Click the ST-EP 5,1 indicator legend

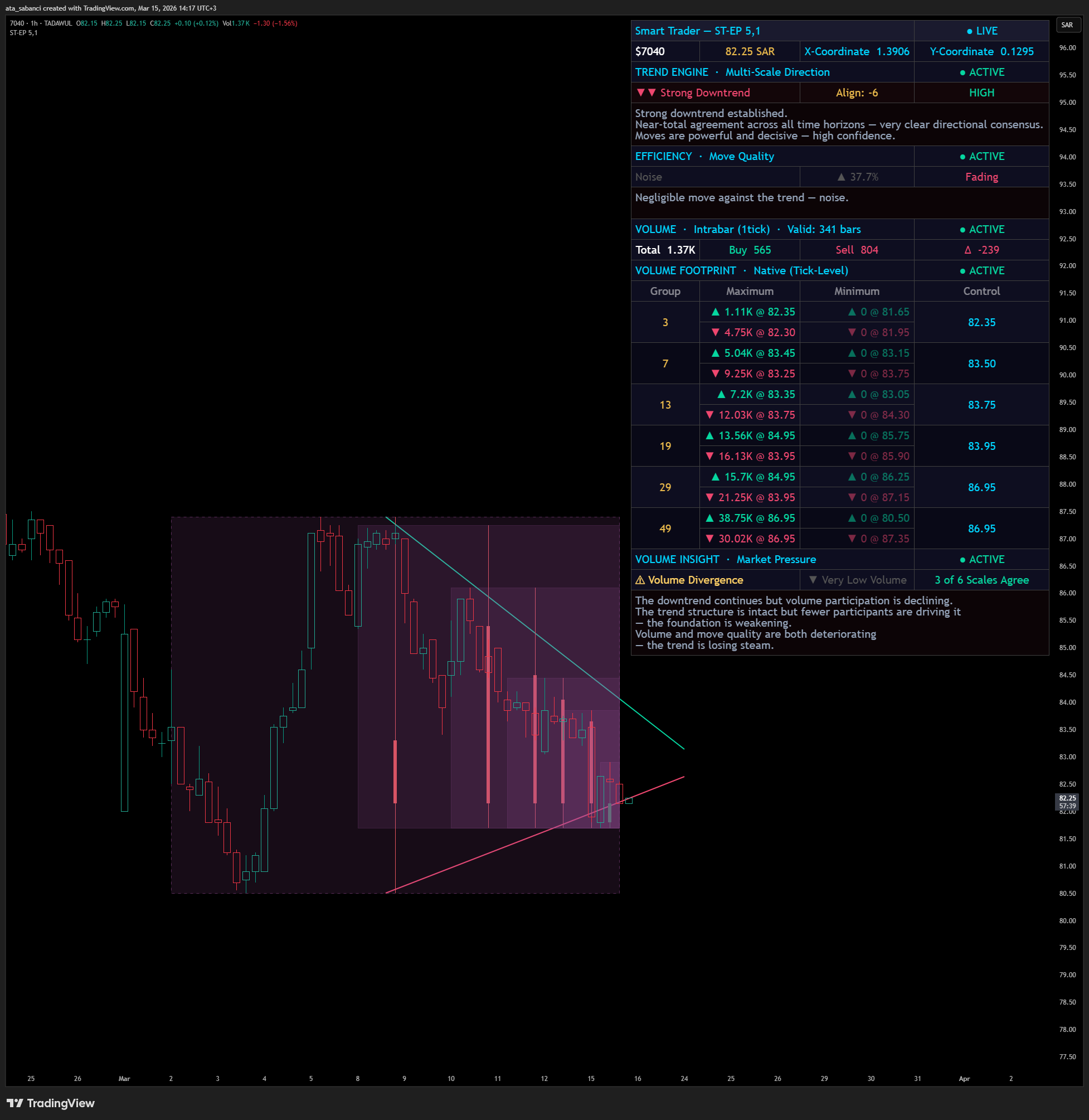pos(23,32)
